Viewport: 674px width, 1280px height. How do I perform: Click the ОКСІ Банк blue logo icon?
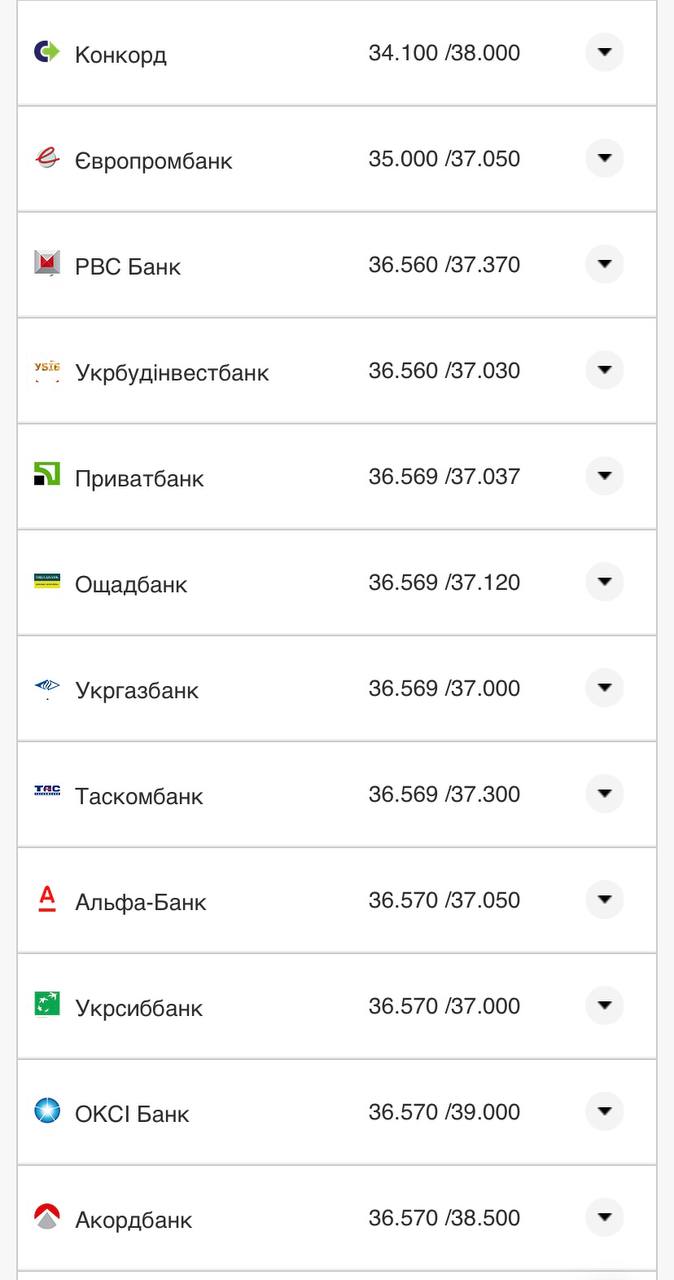(47, 1110)
